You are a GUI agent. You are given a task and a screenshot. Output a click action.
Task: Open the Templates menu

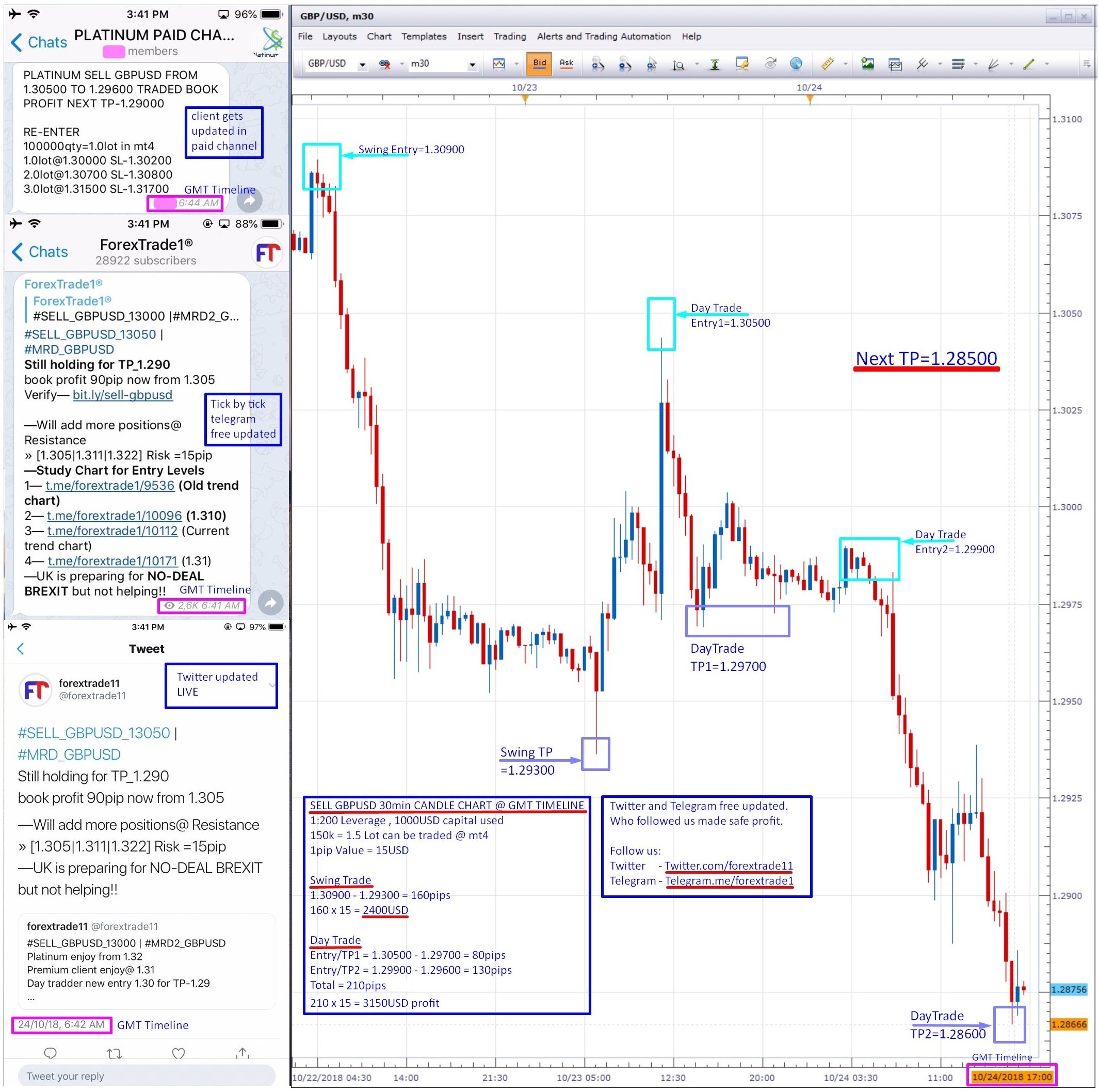(424, 37)
